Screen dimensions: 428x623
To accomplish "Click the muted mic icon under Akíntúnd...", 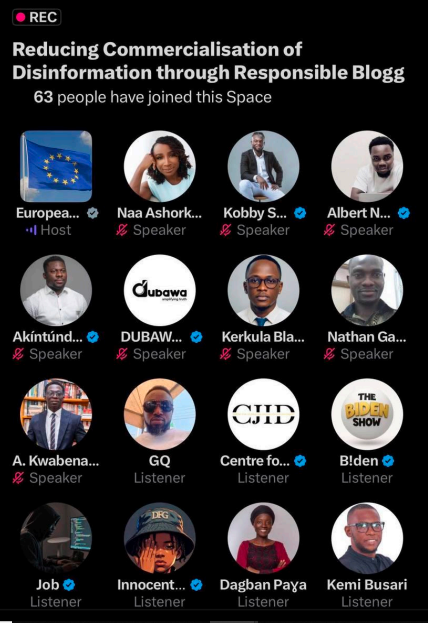I will (18, 354).
